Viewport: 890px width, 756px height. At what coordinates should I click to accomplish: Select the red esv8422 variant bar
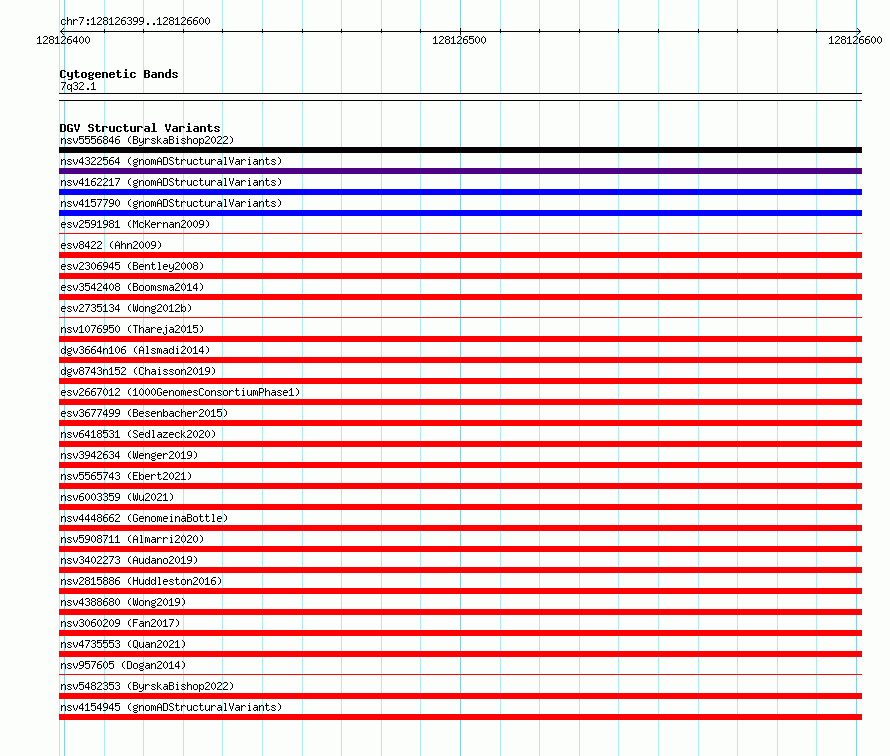coord(460,255)
